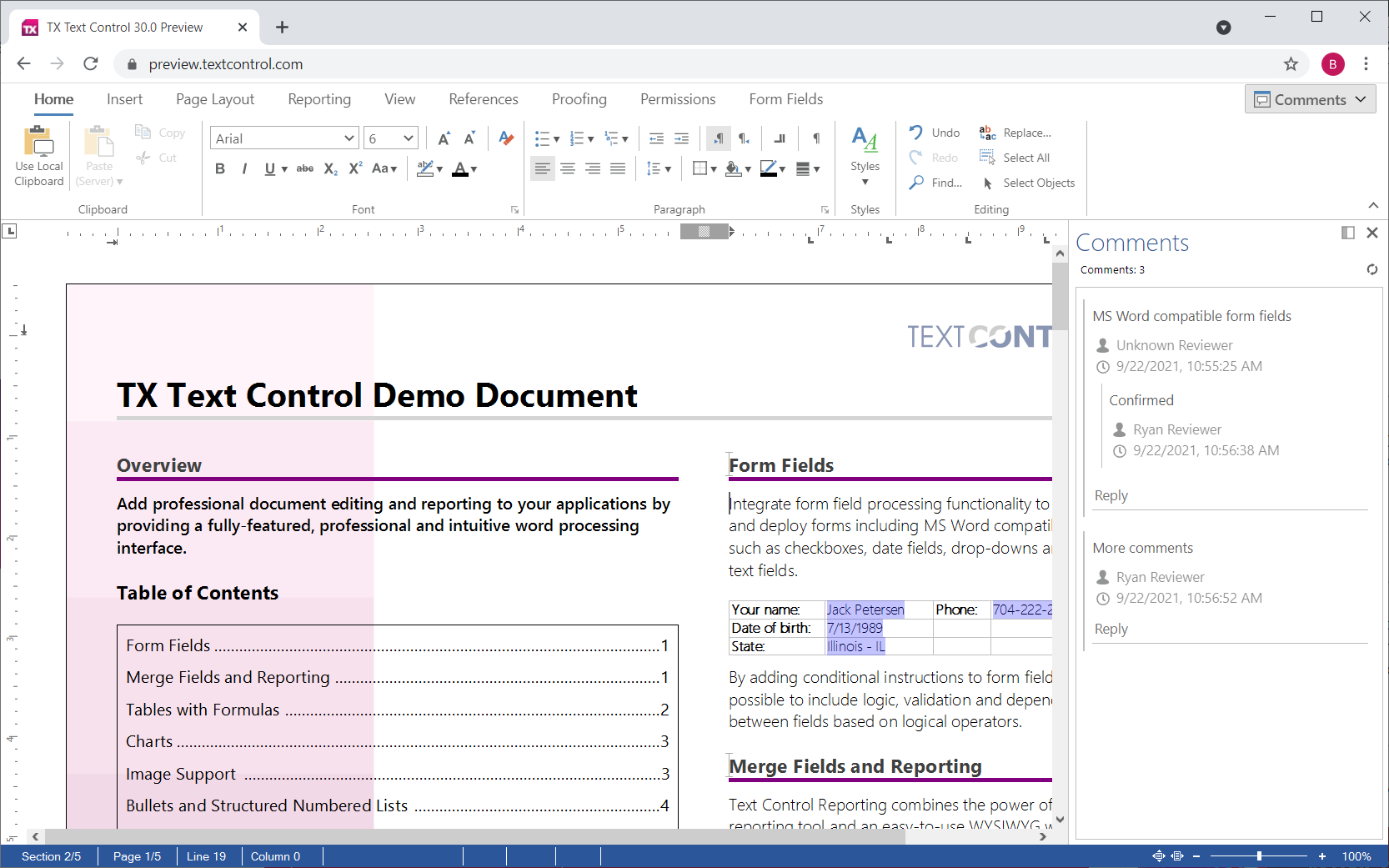Toggle show paragraph control characters
Viewport: 1389px width, 868px height.
816,138
